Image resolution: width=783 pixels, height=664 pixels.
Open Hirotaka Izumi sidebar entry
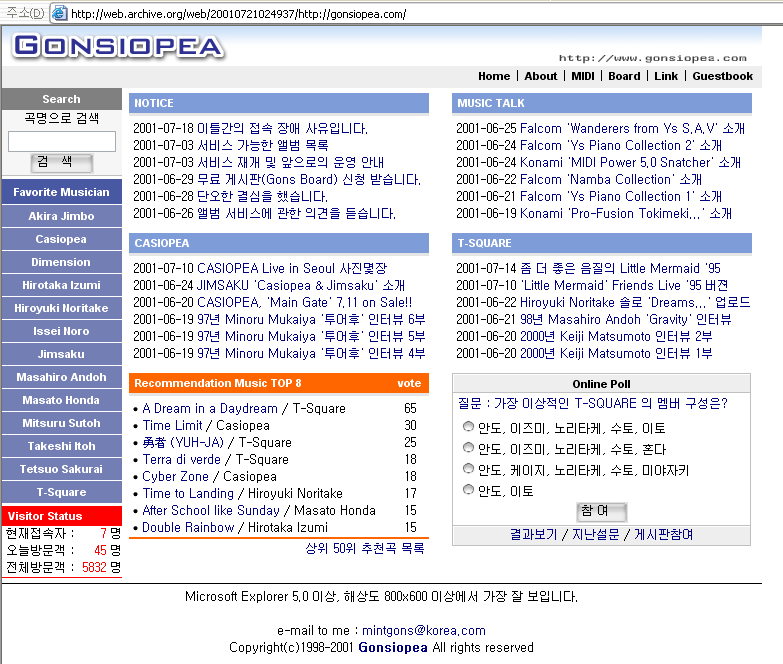pos(61,285)
